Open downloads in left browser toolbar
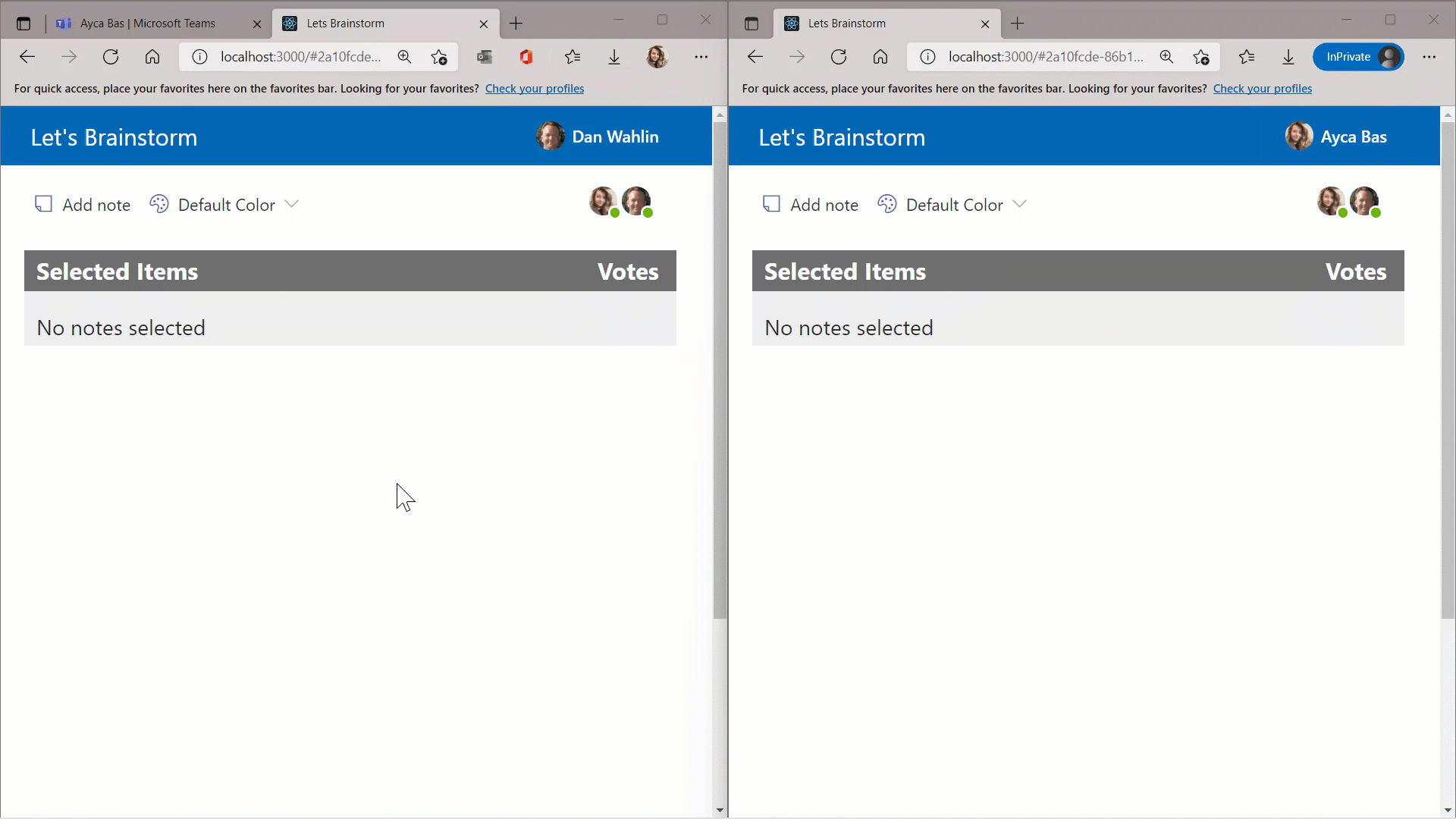Image resolution: width=1456 pixels, height=819 pixels. [x=614, y=57]
